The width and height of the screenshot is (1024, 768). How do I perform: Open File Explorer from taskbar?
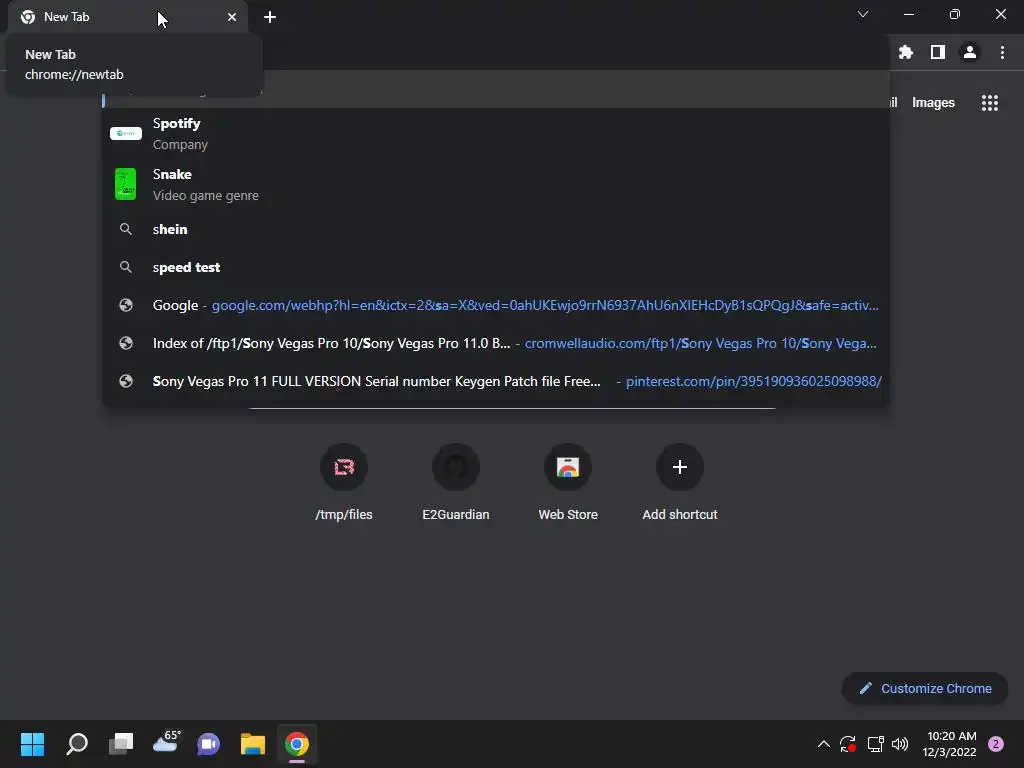coord(253,744)
